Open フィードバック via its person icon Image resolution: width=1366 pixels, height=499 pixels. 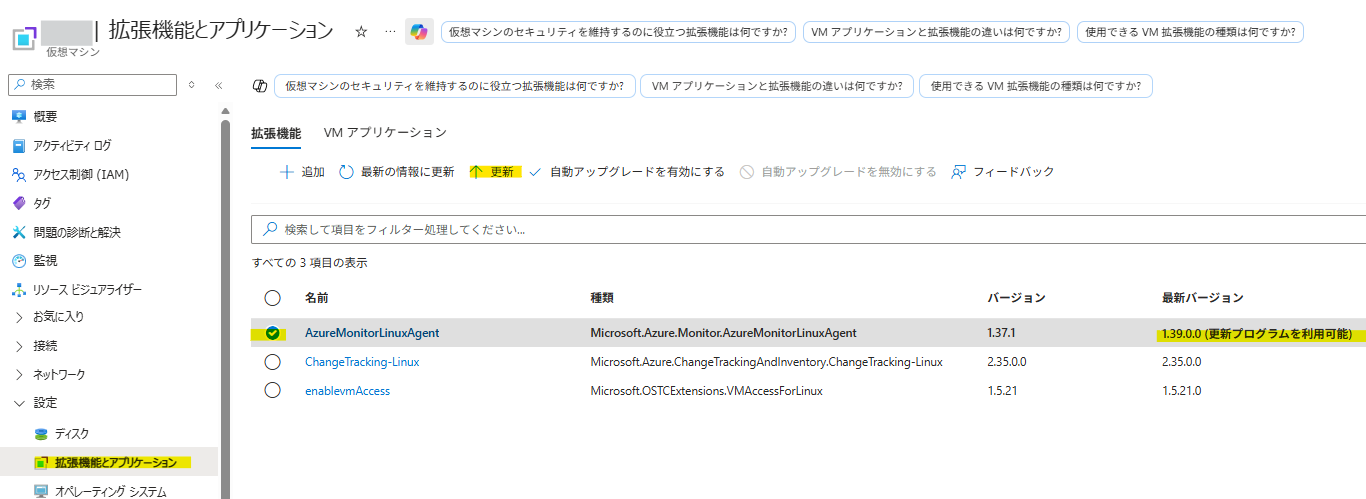959,172
